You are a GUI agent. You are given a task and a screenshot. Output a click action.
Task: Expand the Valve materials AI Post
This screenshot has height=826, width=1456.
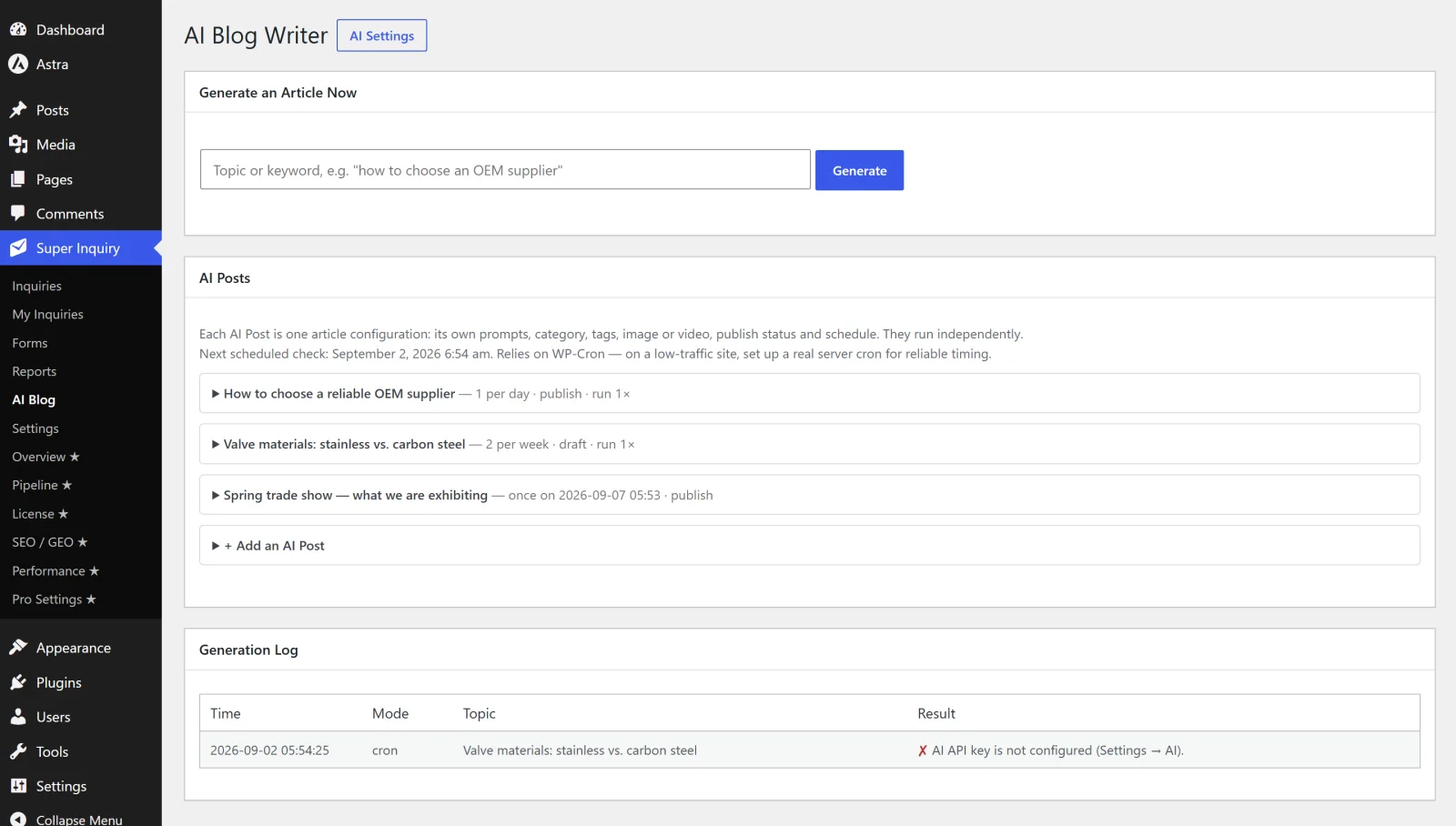pos(809,445)
